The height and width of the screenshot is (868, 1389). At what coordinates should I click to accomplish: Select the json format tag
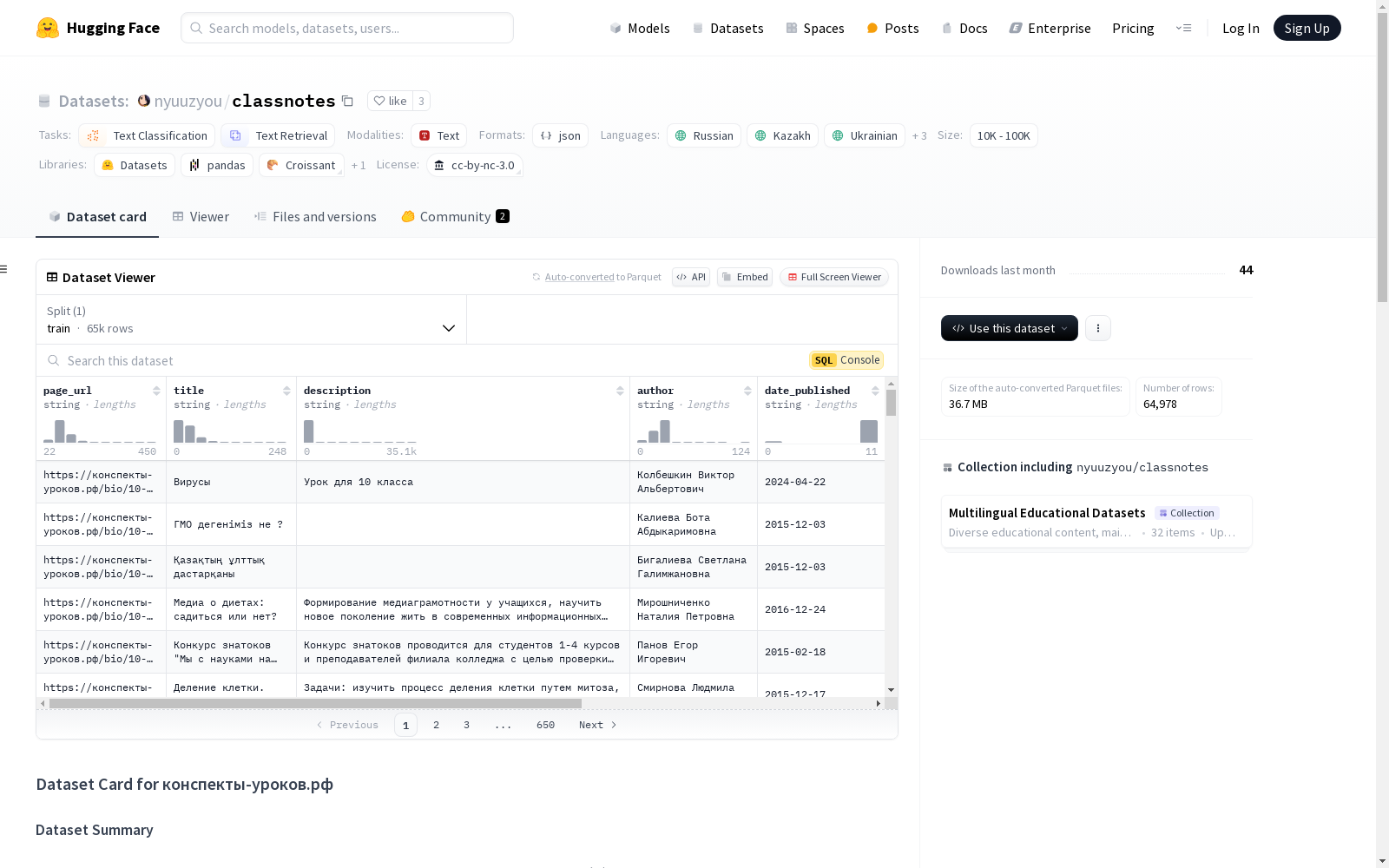coord(561,135)
